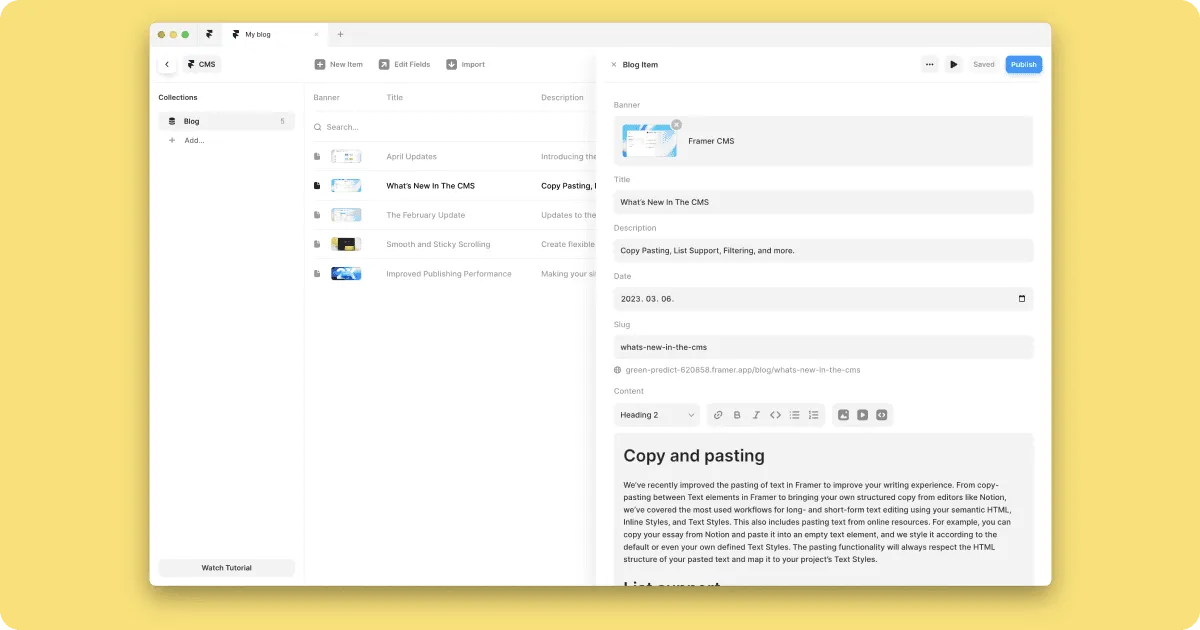1200x630 pixels.
Task: Click the Banner column header
Action: (326, 98)
